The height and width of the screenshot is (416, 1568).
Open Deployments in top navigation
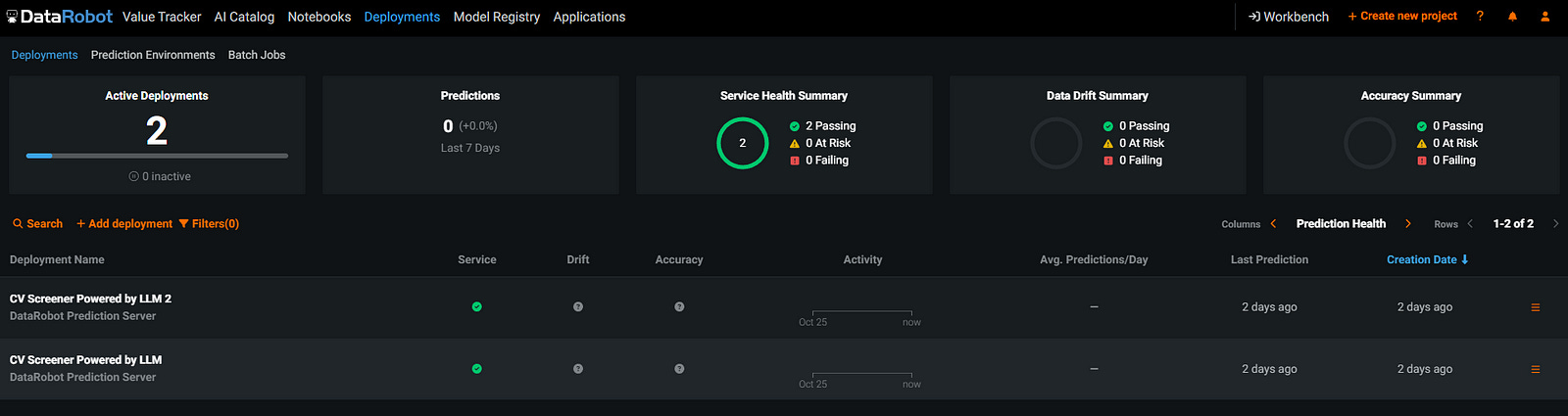click(x=402, y=17)
